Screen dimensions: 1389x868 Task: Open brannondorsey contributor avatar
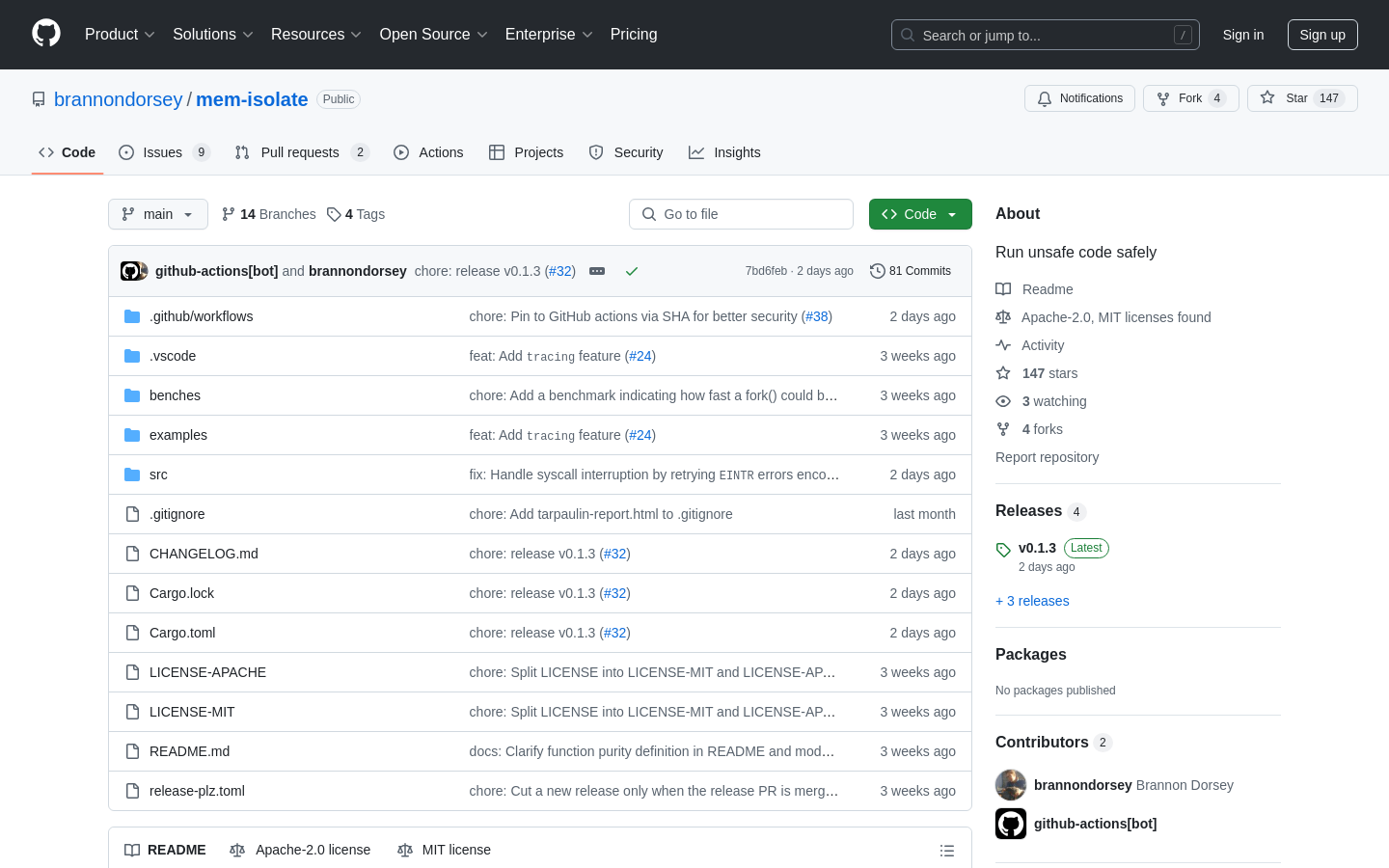1011,785
